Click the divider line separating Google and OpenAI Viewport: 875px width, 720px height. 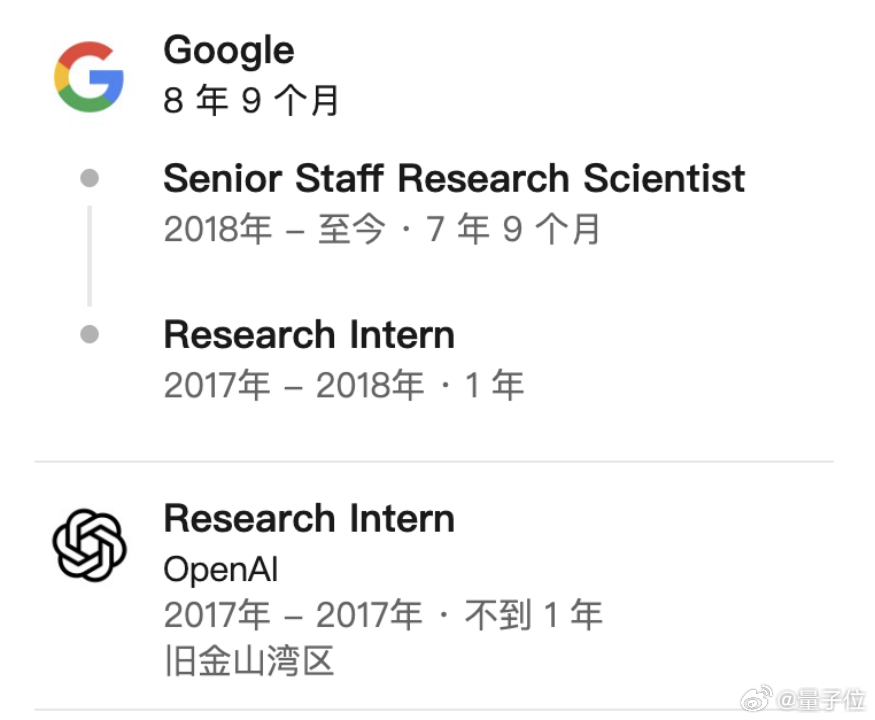[x=434, y=462]
